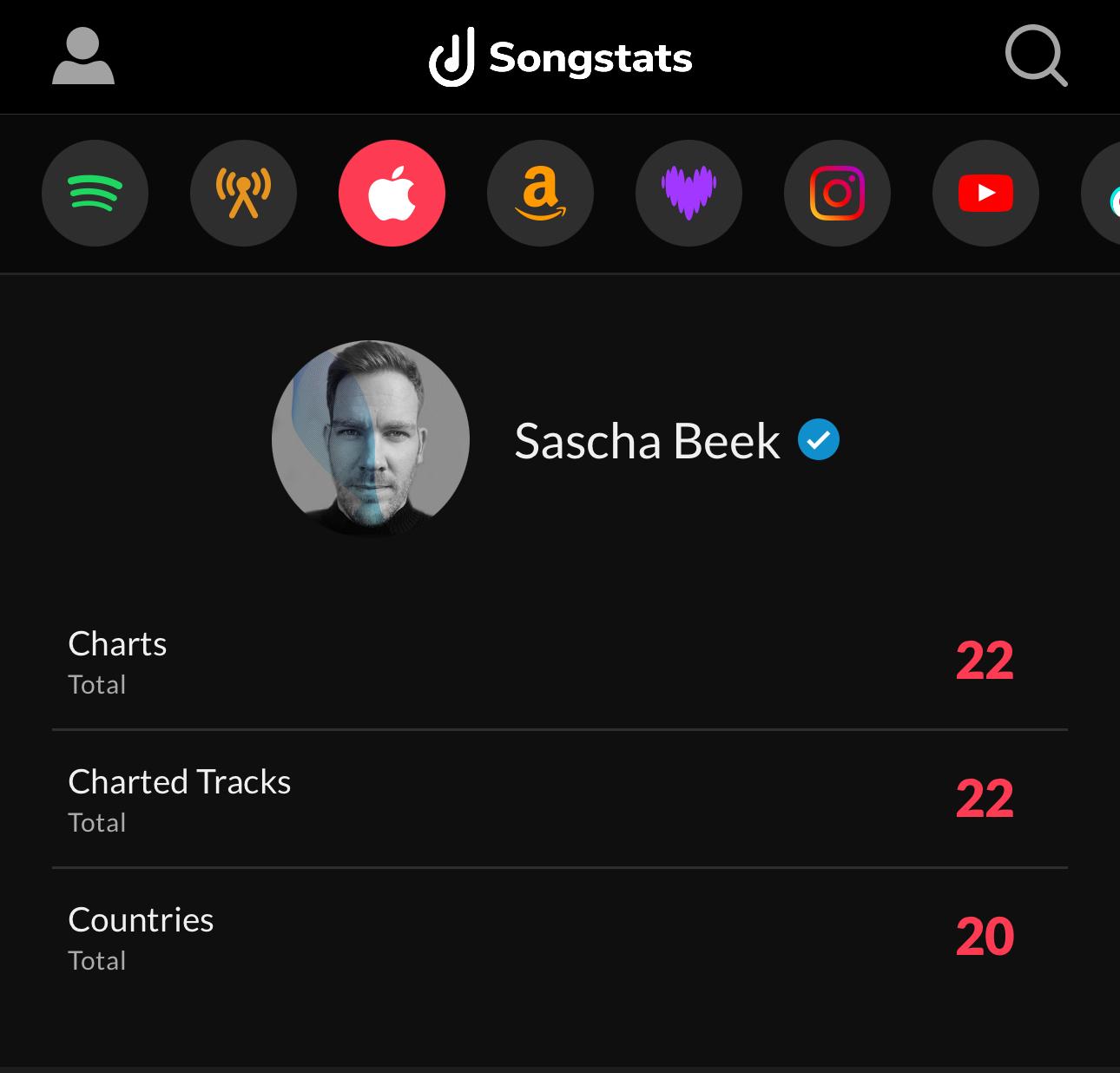Open the user profile icon

83,56
